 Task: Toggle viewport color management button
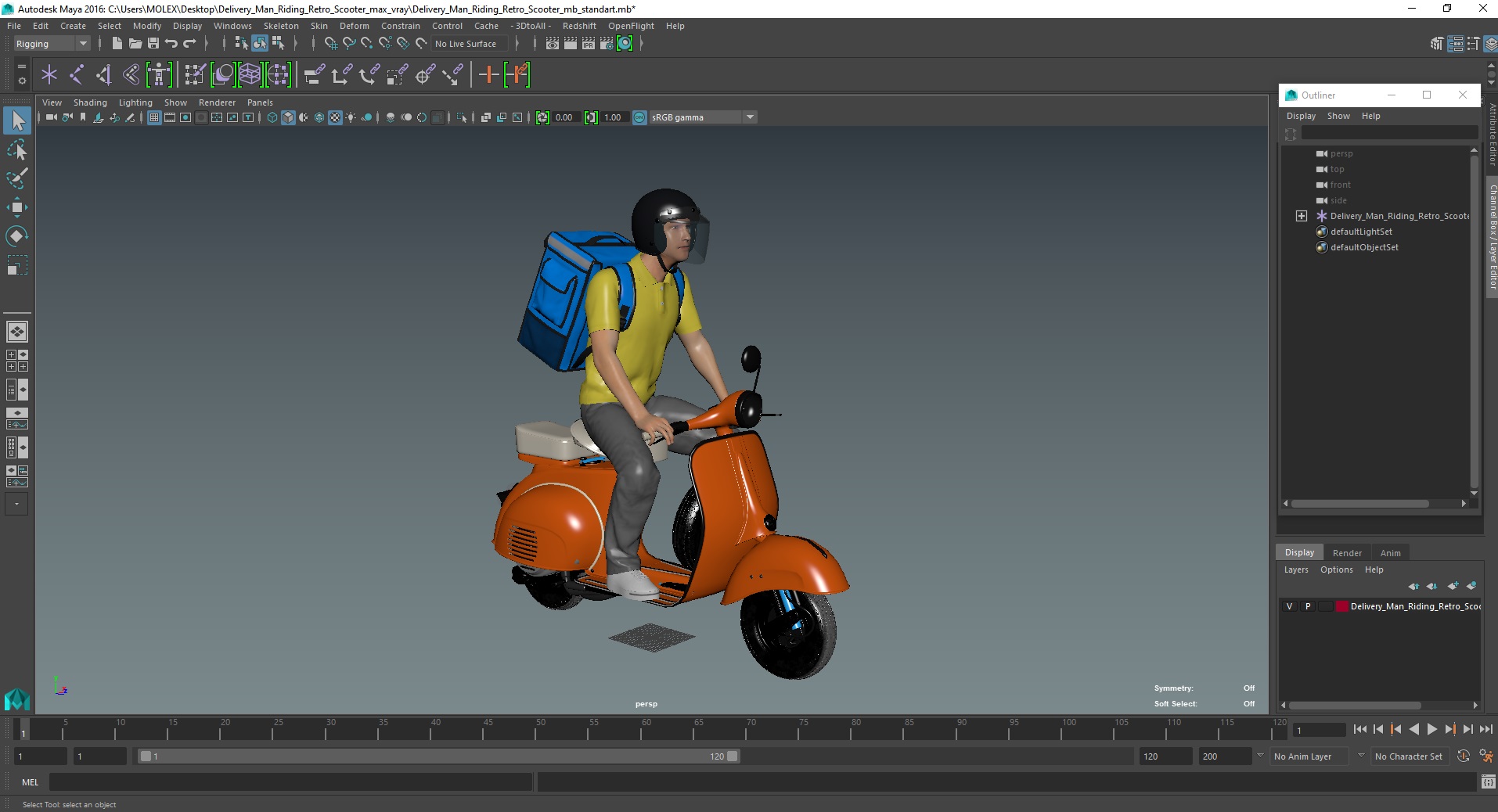coord(639,117)
